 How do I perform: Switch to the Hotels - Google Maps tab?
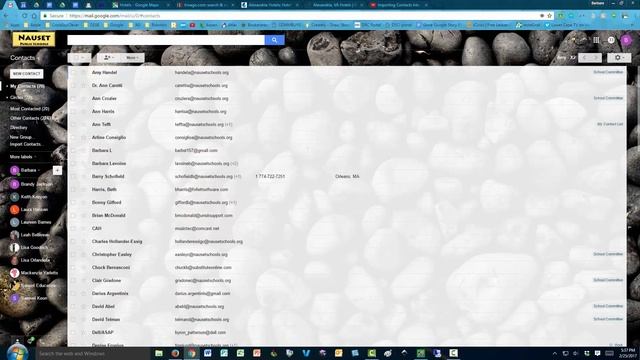[x=140, y=5]
